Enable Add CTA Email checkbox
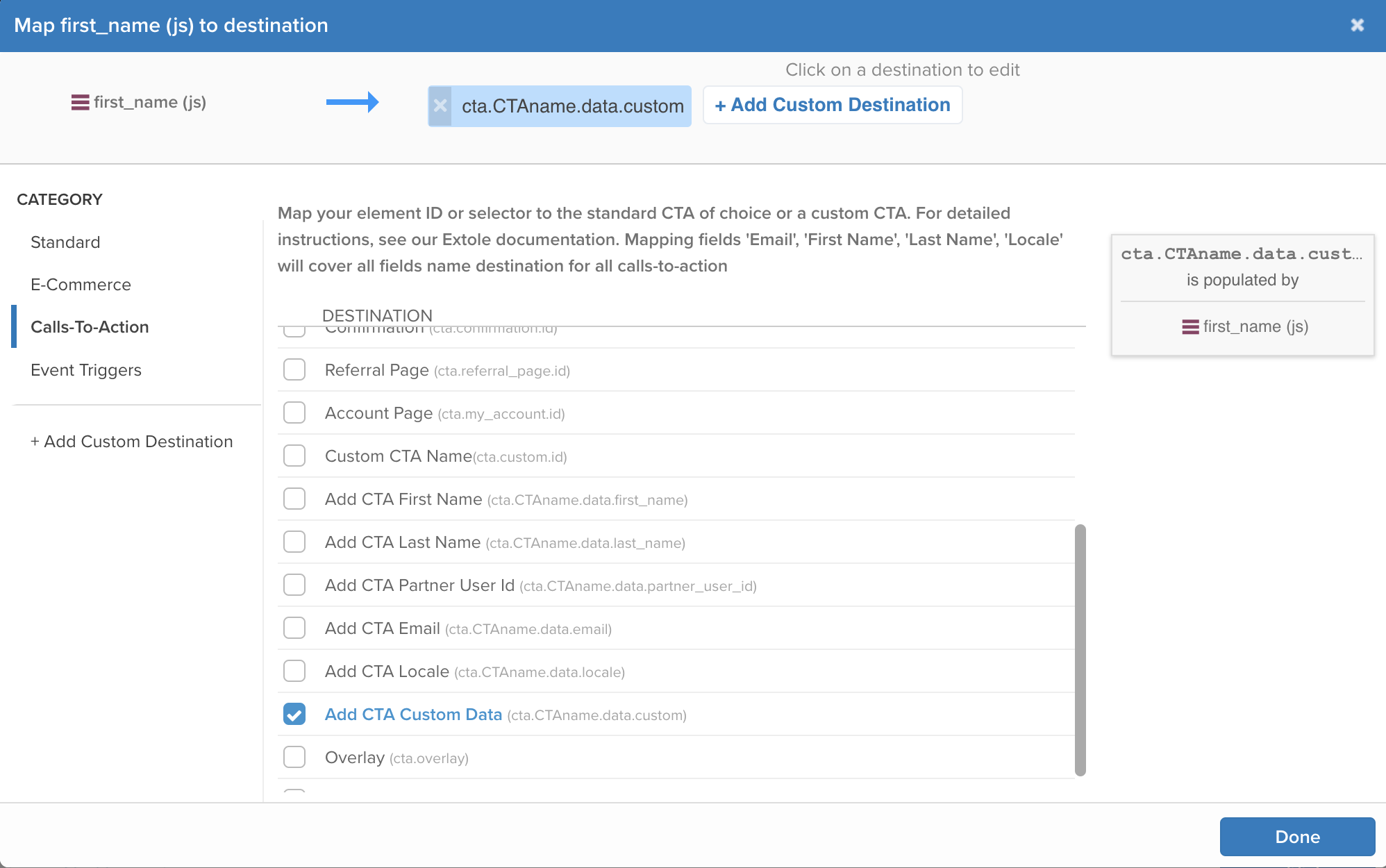 (294, 628)
